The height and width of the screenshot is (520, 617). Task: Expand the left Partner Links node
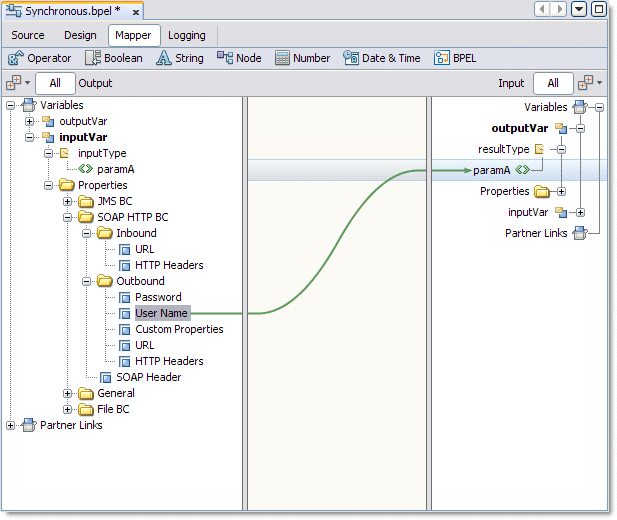(11, 425)
